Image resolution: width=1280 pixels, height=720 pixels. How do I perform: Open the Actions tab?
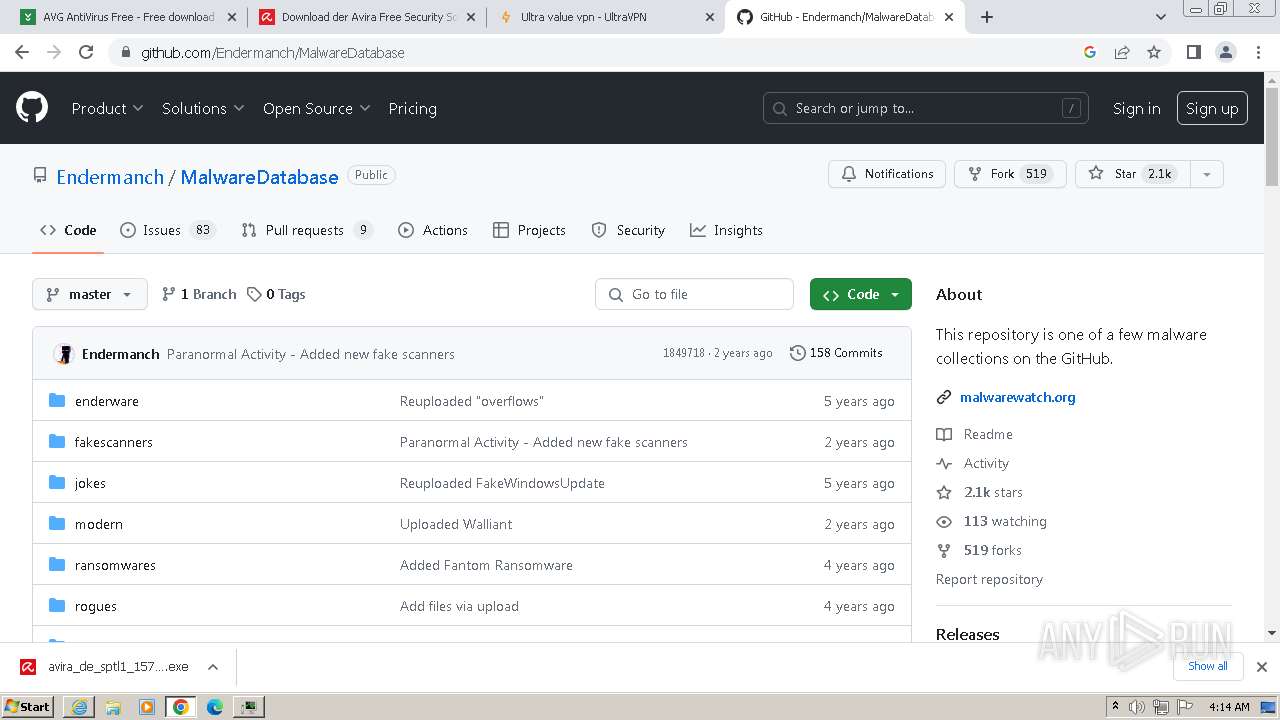[x=433, y=230]
